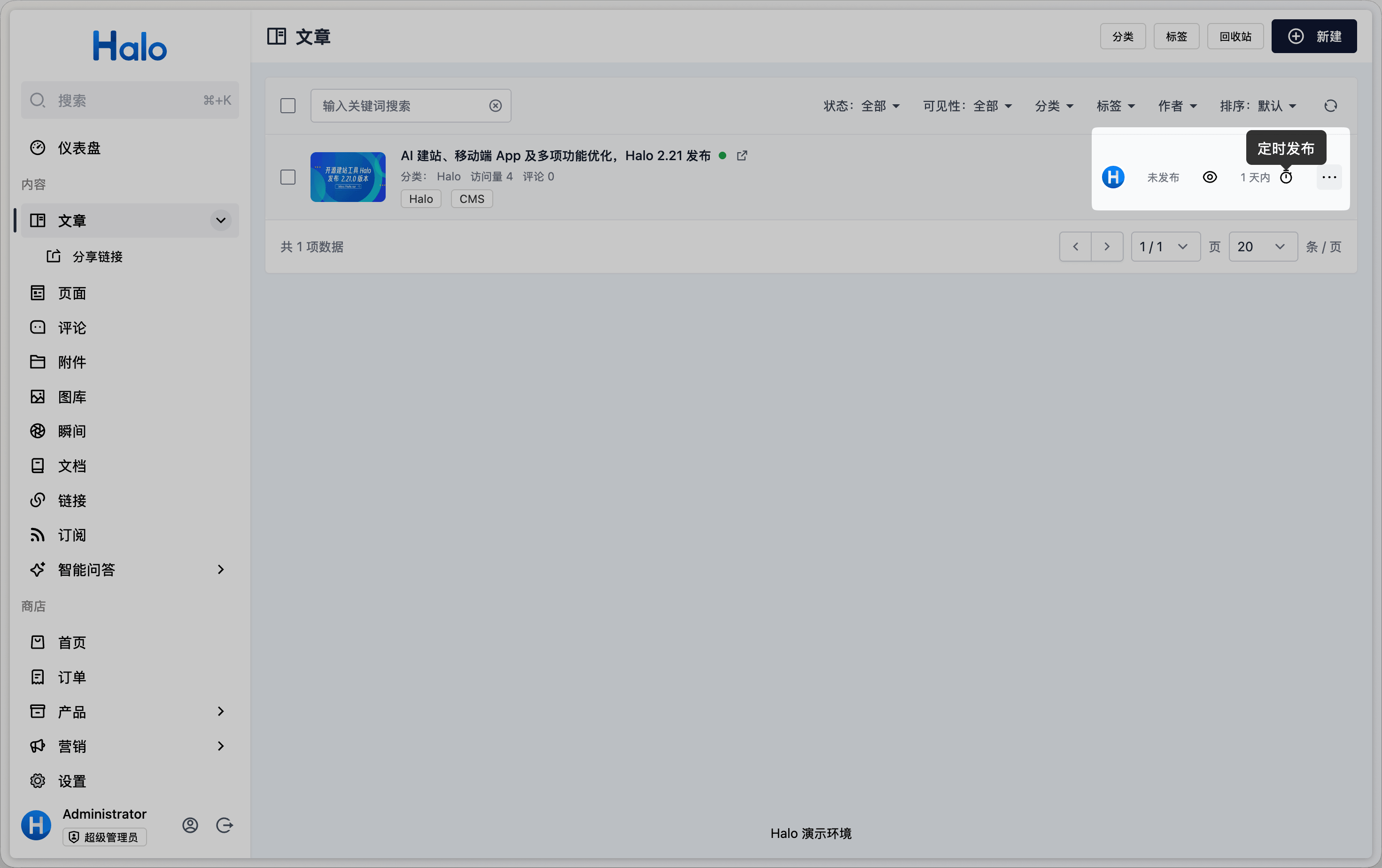Open post in new tab external-link icon

point(742,155)
